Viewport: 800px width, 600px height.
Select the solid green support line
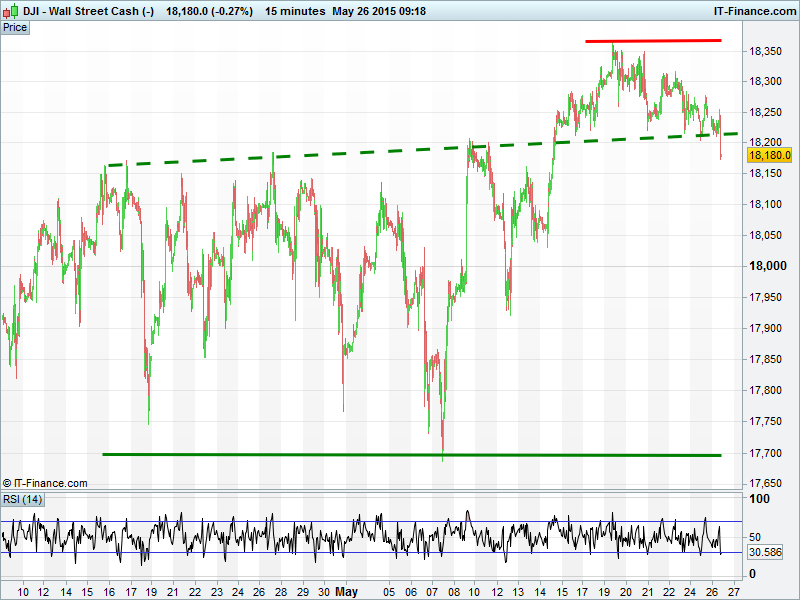coord(400,455)
